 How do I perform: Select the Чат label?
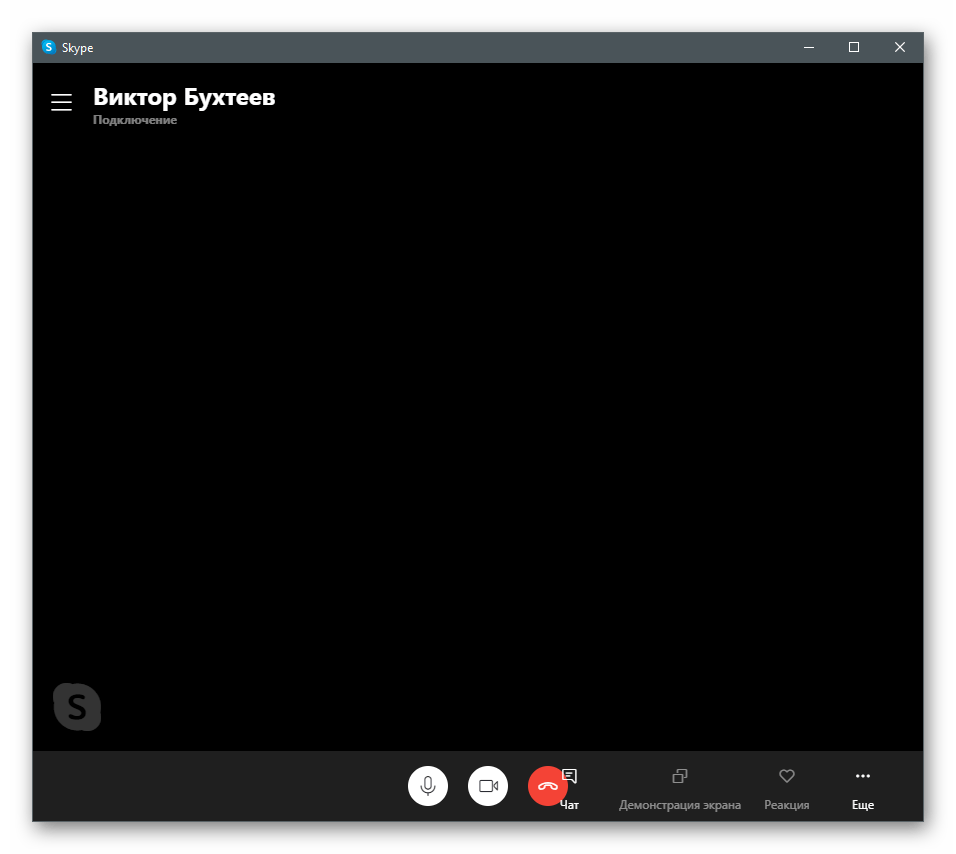coord(570,805)
